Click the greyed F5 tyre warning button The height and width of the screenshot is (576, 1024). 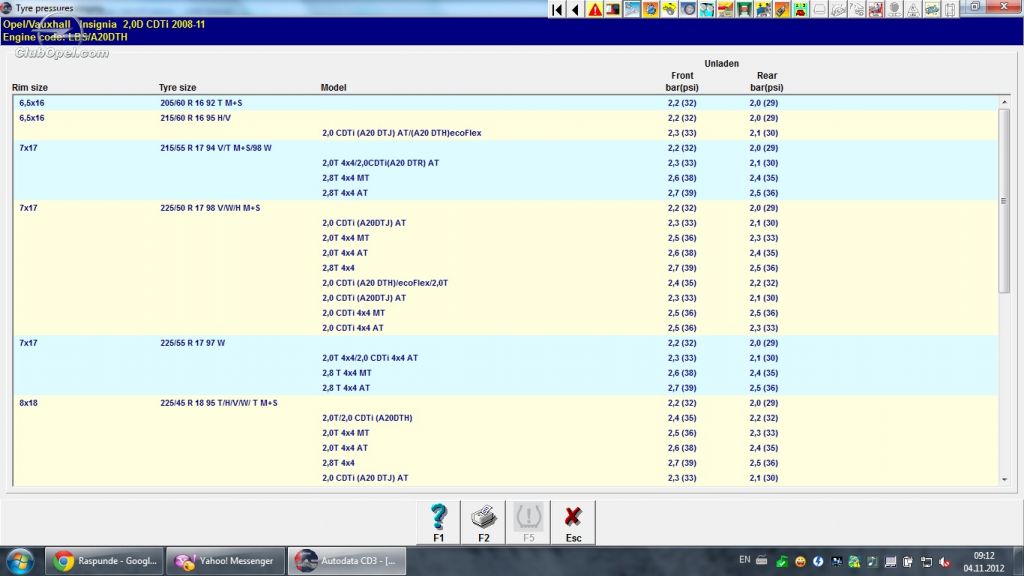tap(528, 522)
